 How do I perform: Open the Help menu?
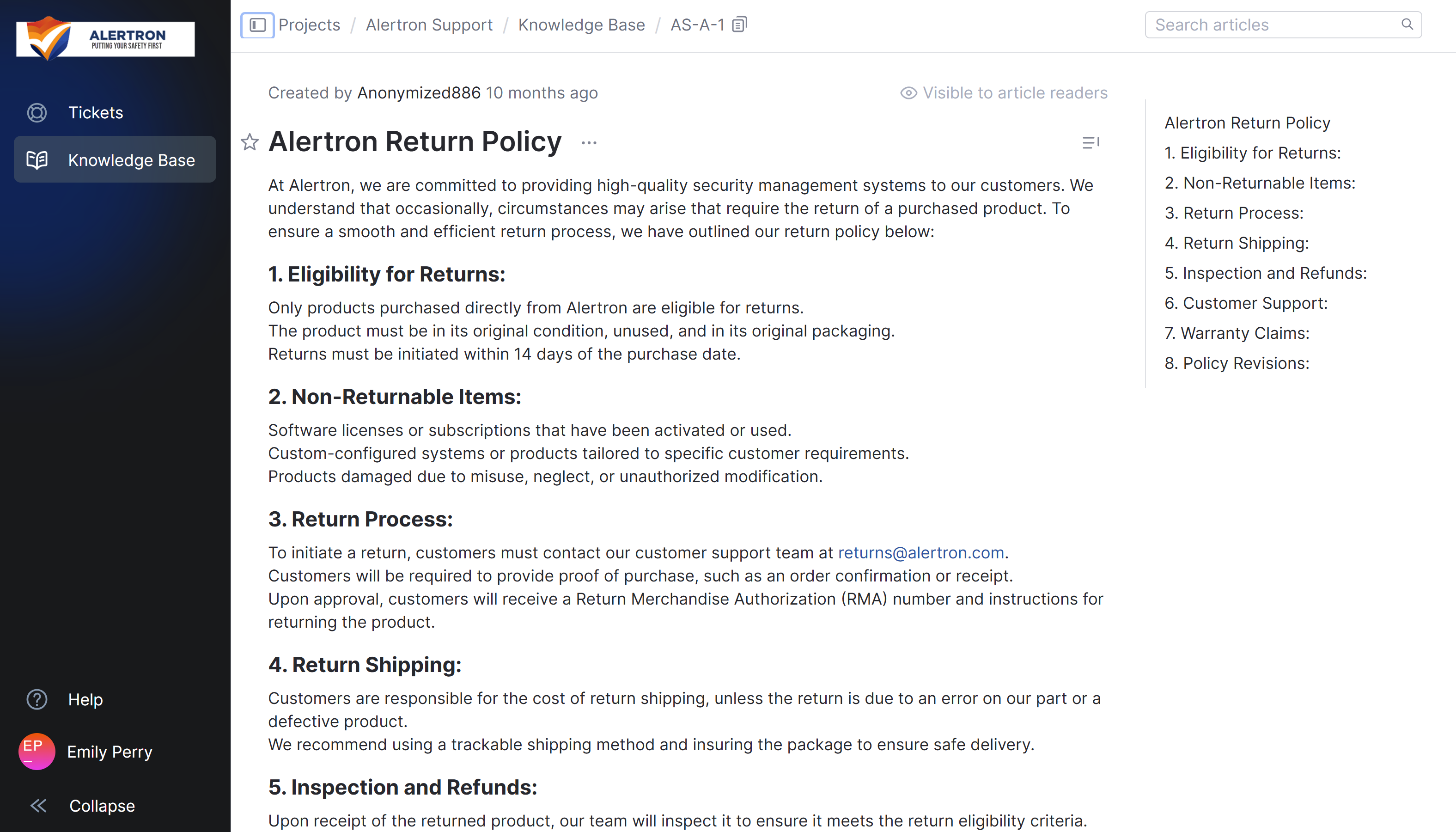pos(85,699)
